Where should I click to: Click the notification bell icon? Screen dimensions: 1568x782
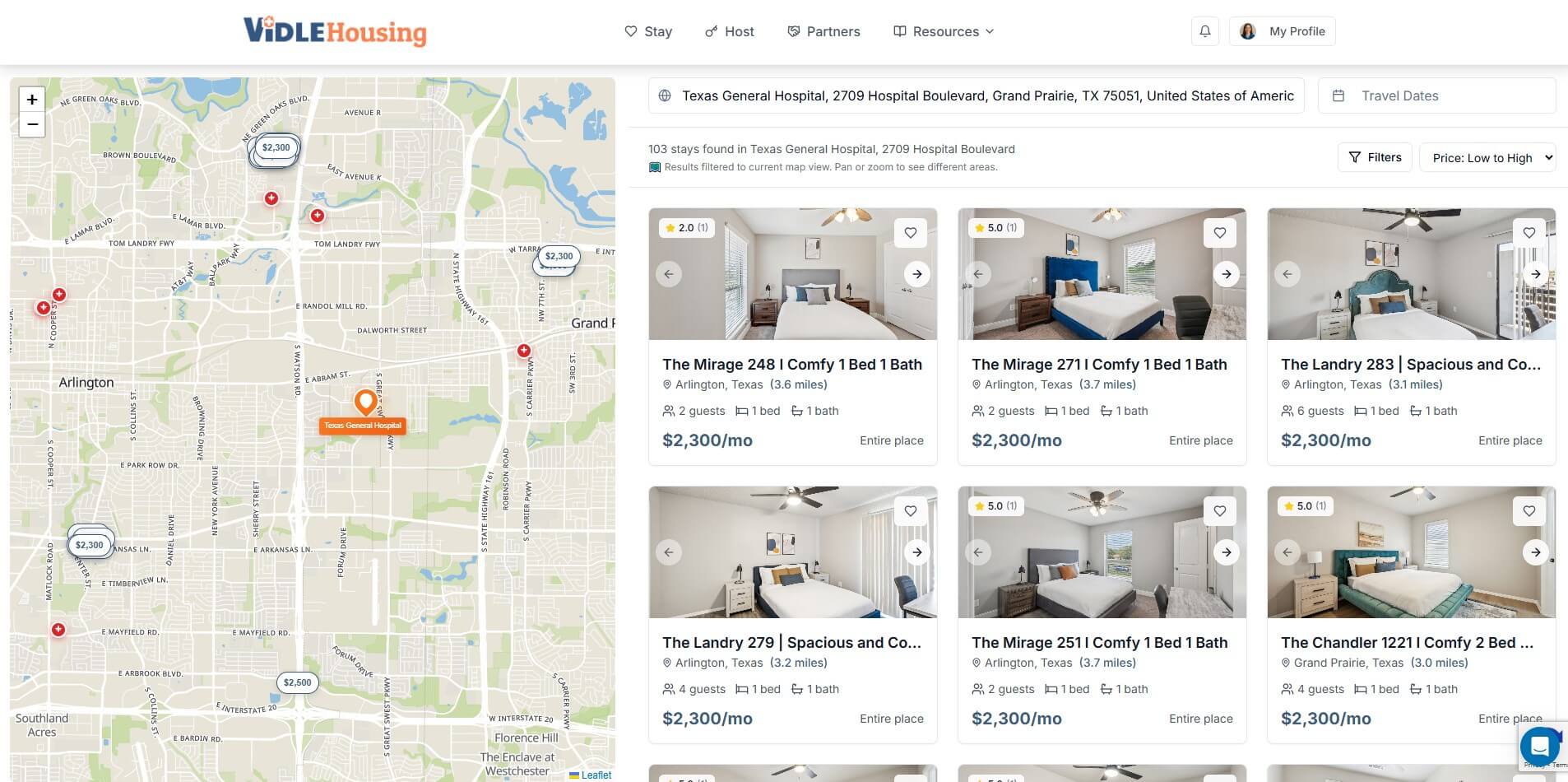point(1204,31)
